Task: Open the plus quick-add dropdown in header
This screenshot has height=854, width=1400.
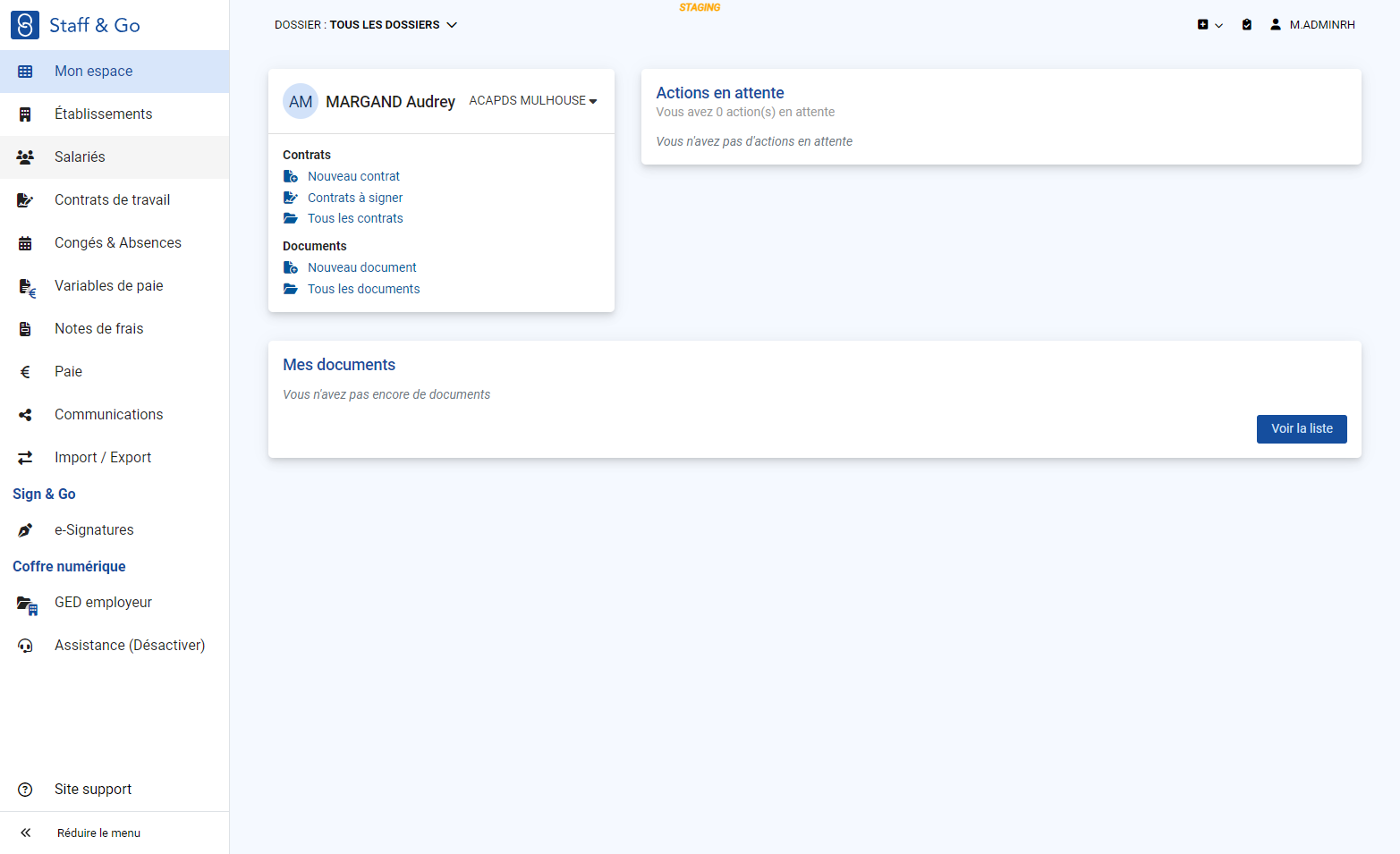Action: [x=1210, y=25]
